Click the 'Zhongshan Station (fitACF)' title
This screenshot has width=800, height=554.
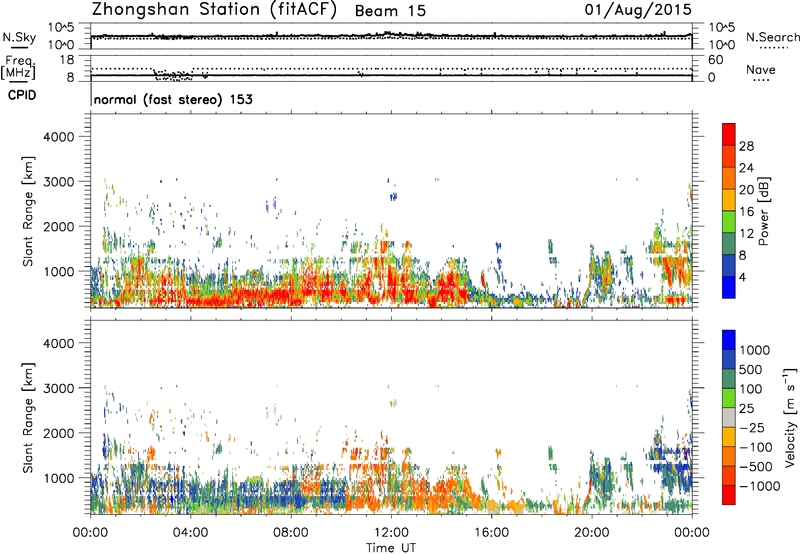coord(214,10)
